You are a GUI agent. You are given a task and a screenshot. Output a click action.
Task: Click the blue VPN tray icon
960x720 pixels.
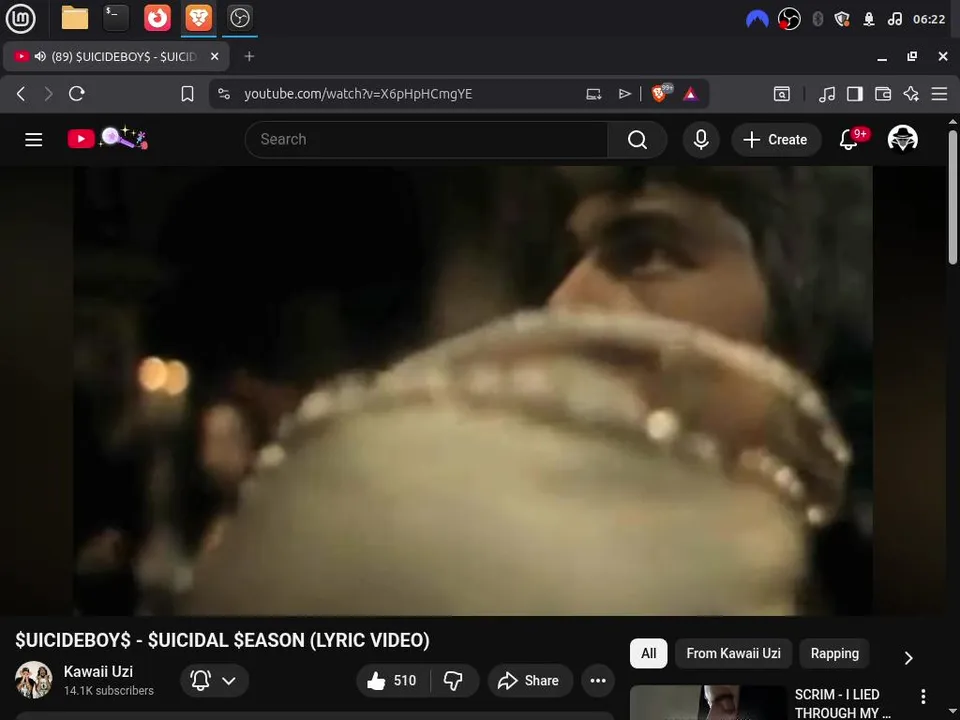pos(757,20)
